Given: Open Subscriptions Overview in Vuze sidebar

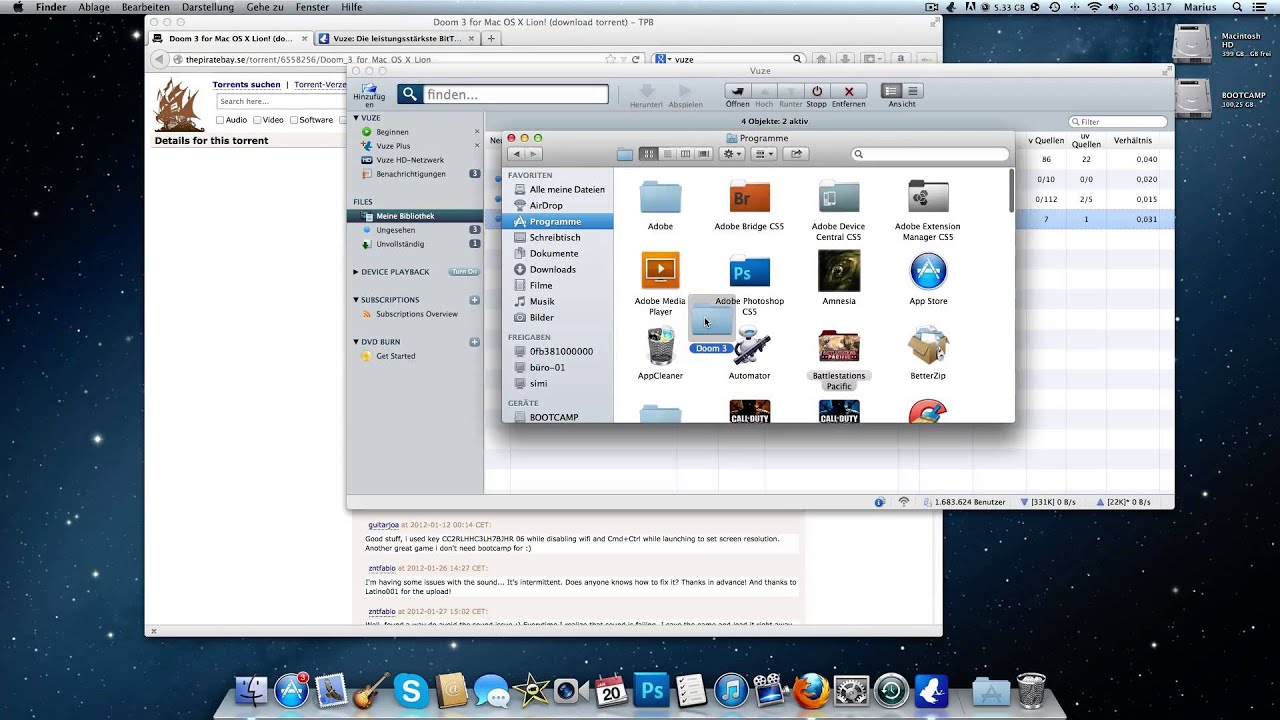Looking at the screenshot, I should [416, 314].
